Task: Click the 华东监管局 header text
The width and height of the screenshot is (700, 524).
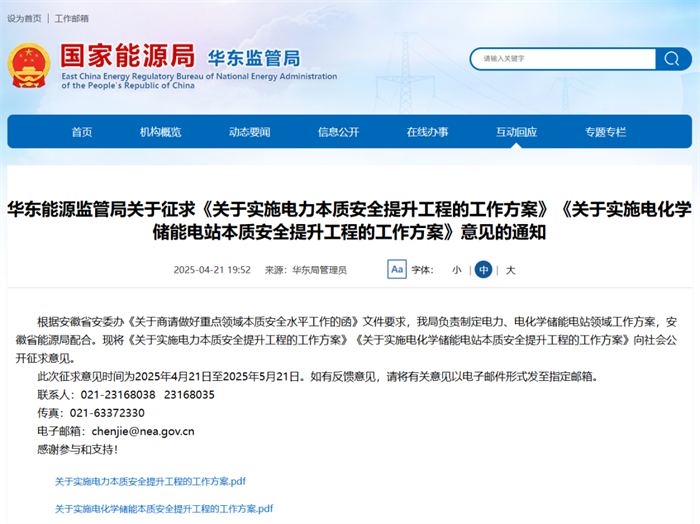Action: pyautogui.click(x=253, y=57)
